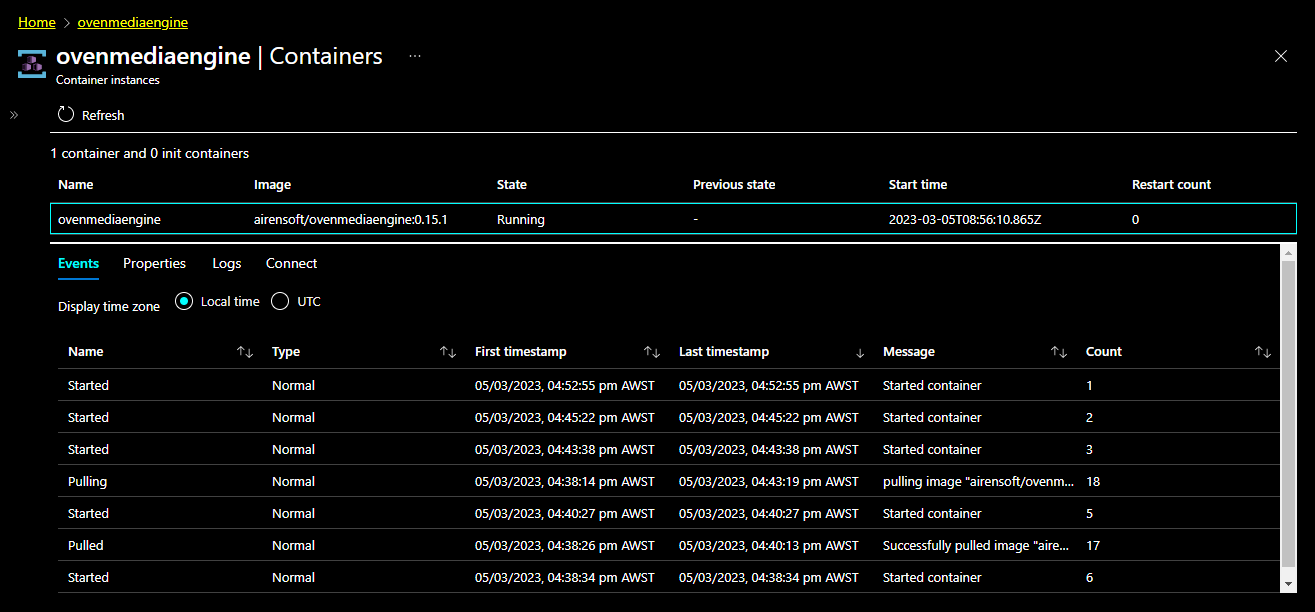Open the ellipsis more options menu
This screenshot has height=612, width=1315.
click(415, 57)
